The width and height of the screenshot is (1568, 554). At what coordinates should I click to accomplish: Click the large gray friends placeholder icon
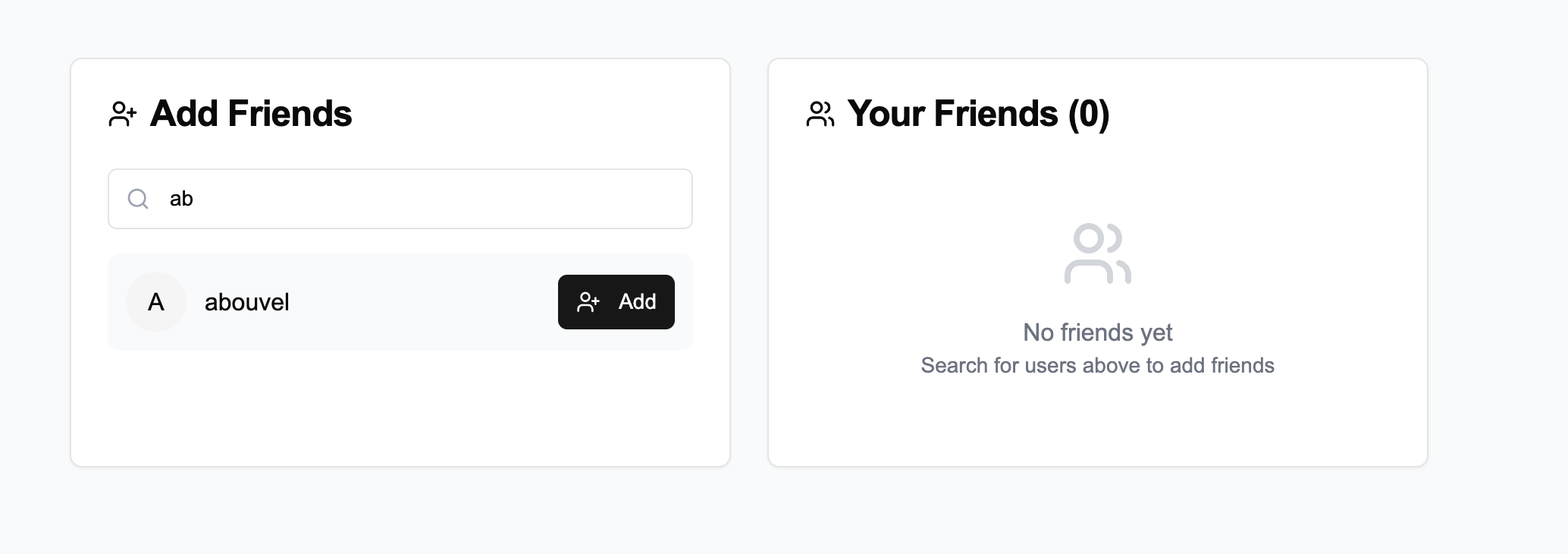pyautogui.click(x=1097, y=253)
